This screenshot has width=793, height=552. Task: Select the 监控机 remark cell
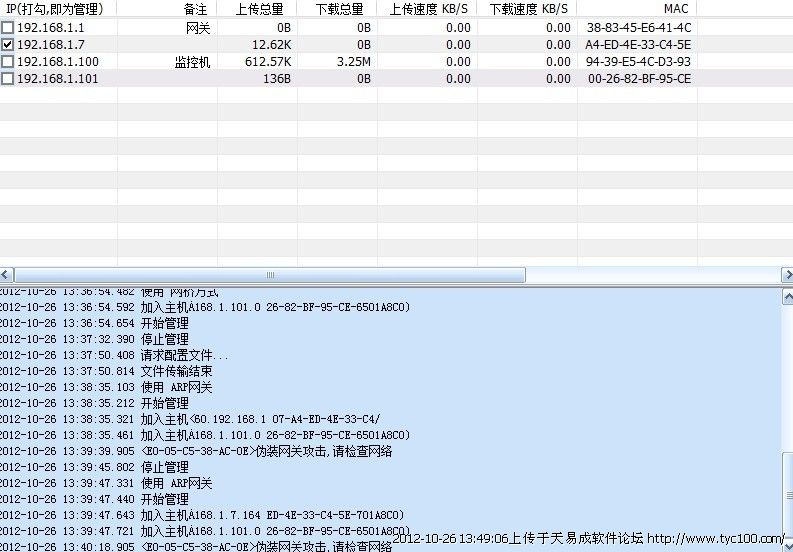click(x=192, y=62)
